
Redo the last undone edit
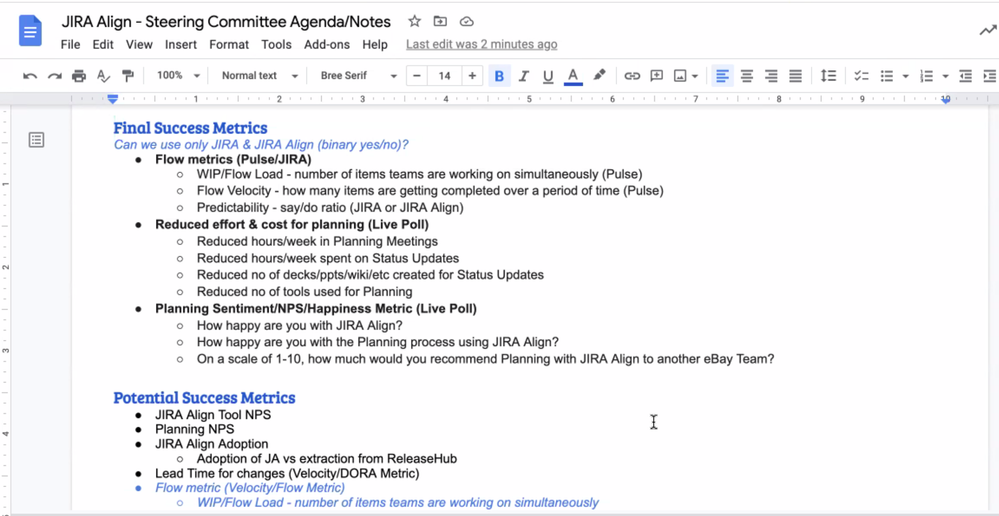point(54,76)
